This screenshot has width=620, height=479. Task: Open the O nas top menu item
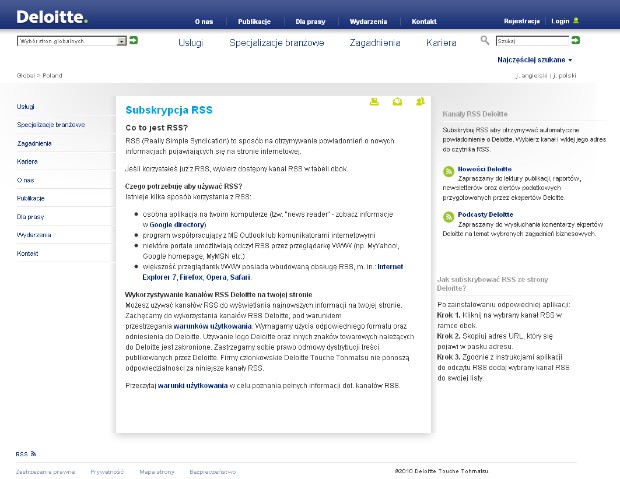[x=204, y=22]
